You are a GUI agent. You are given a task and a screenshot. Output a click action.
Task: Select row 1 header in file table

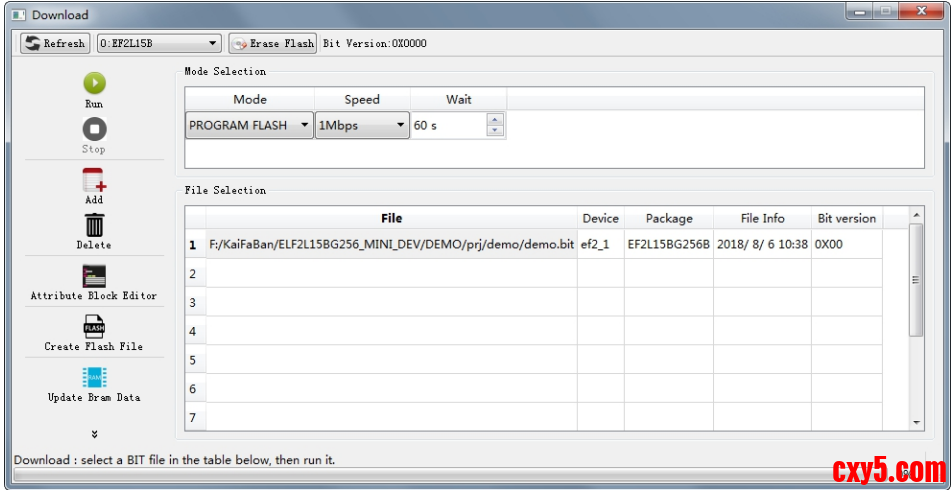click(195, 245)
